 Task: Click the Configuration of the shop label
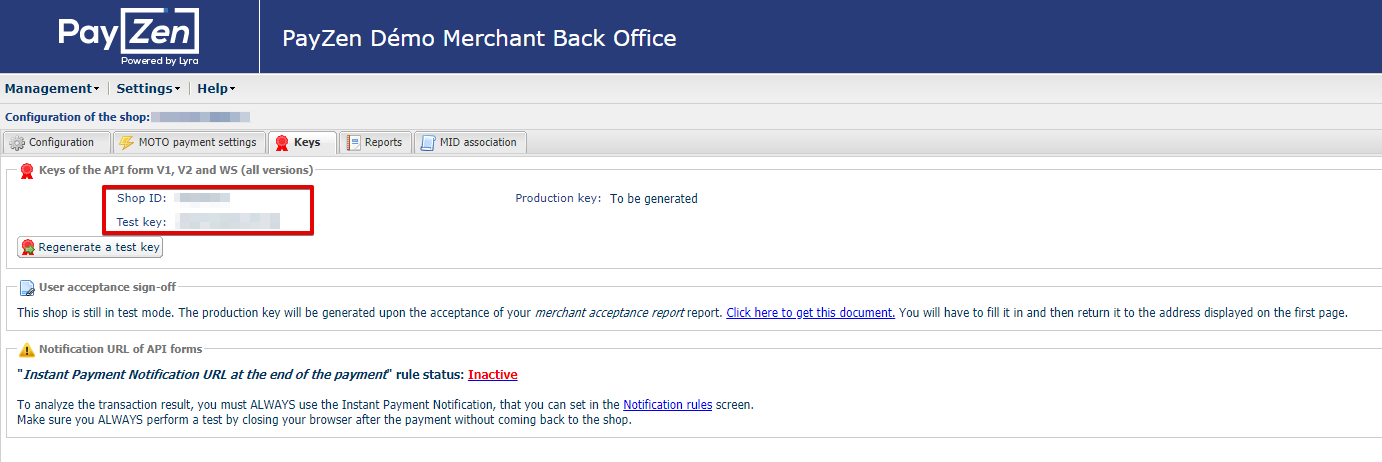pos(77,117)
